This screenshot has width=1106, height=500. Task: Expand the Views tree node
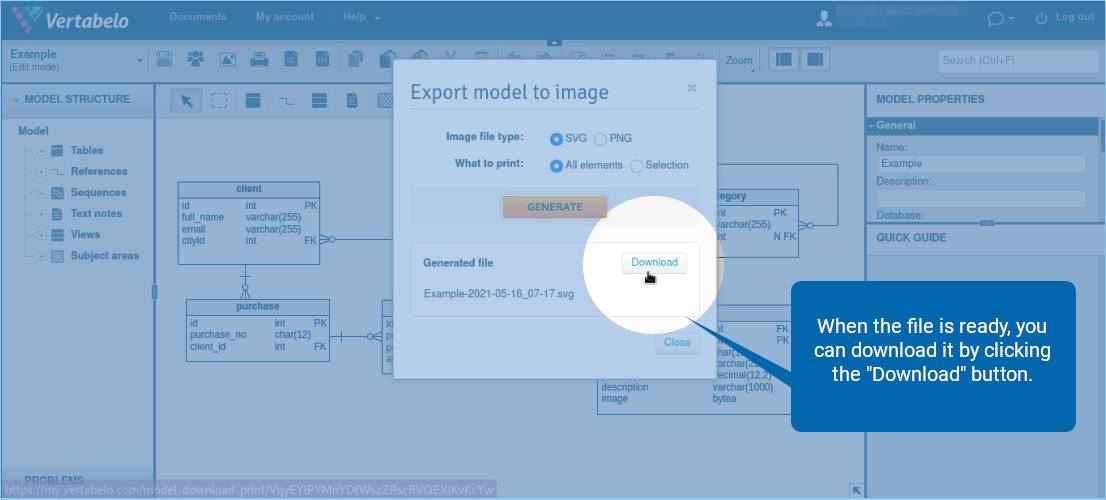[42, 236]
